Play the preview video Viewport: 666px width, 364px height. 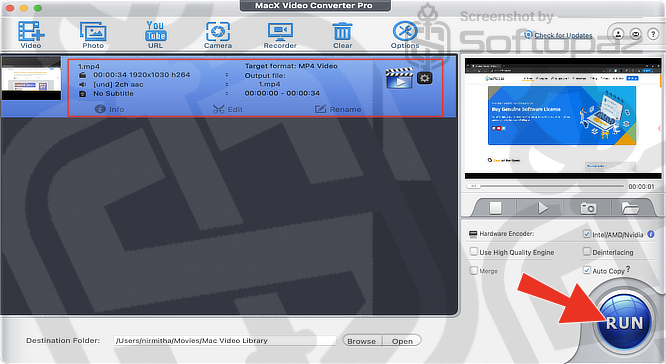(542, 208)
